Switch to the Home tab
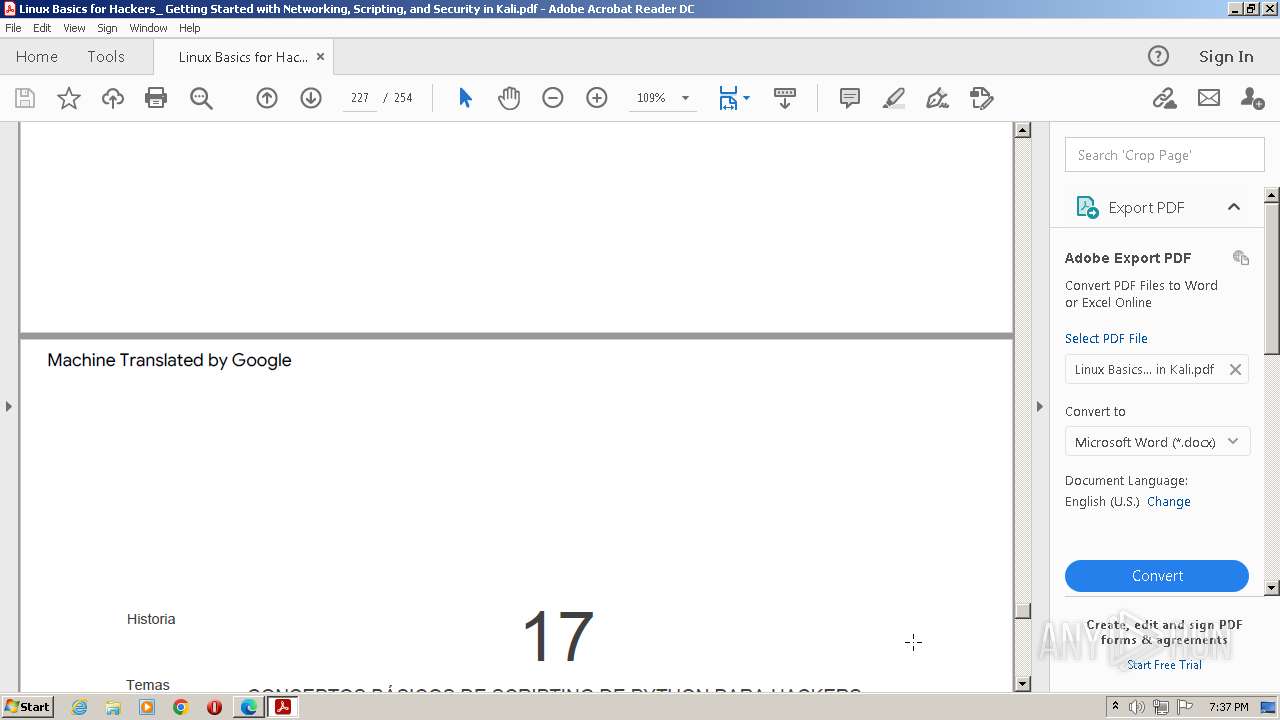The width and height of the screenshot is (1280, 720). point(37,56)
